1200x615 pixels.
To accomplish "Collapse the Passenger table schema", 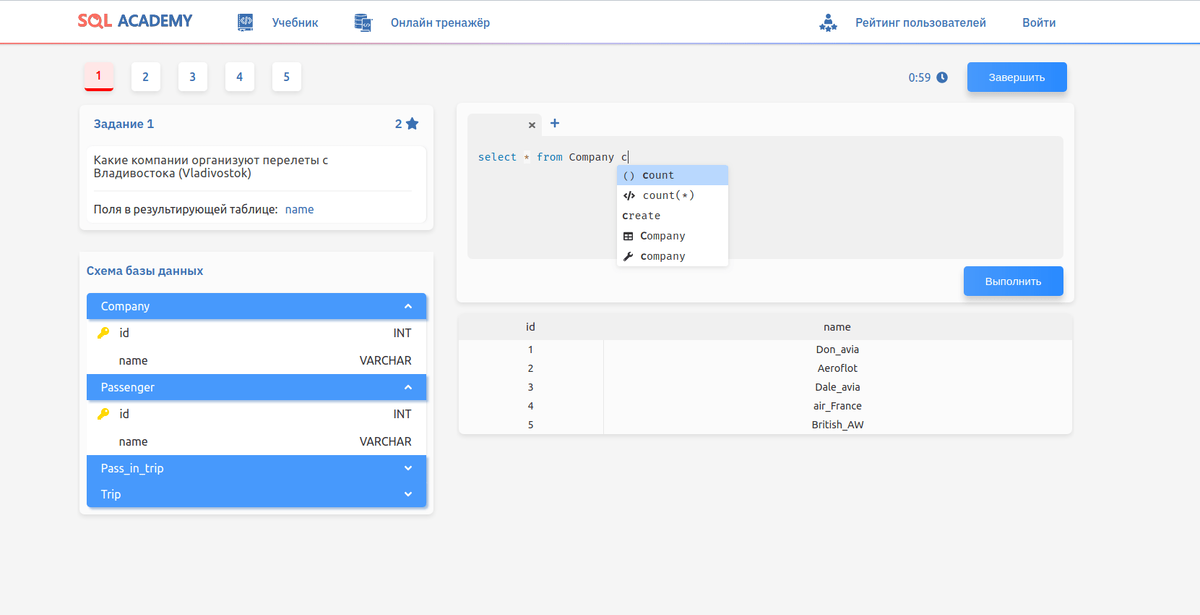I will pos(408,387).
